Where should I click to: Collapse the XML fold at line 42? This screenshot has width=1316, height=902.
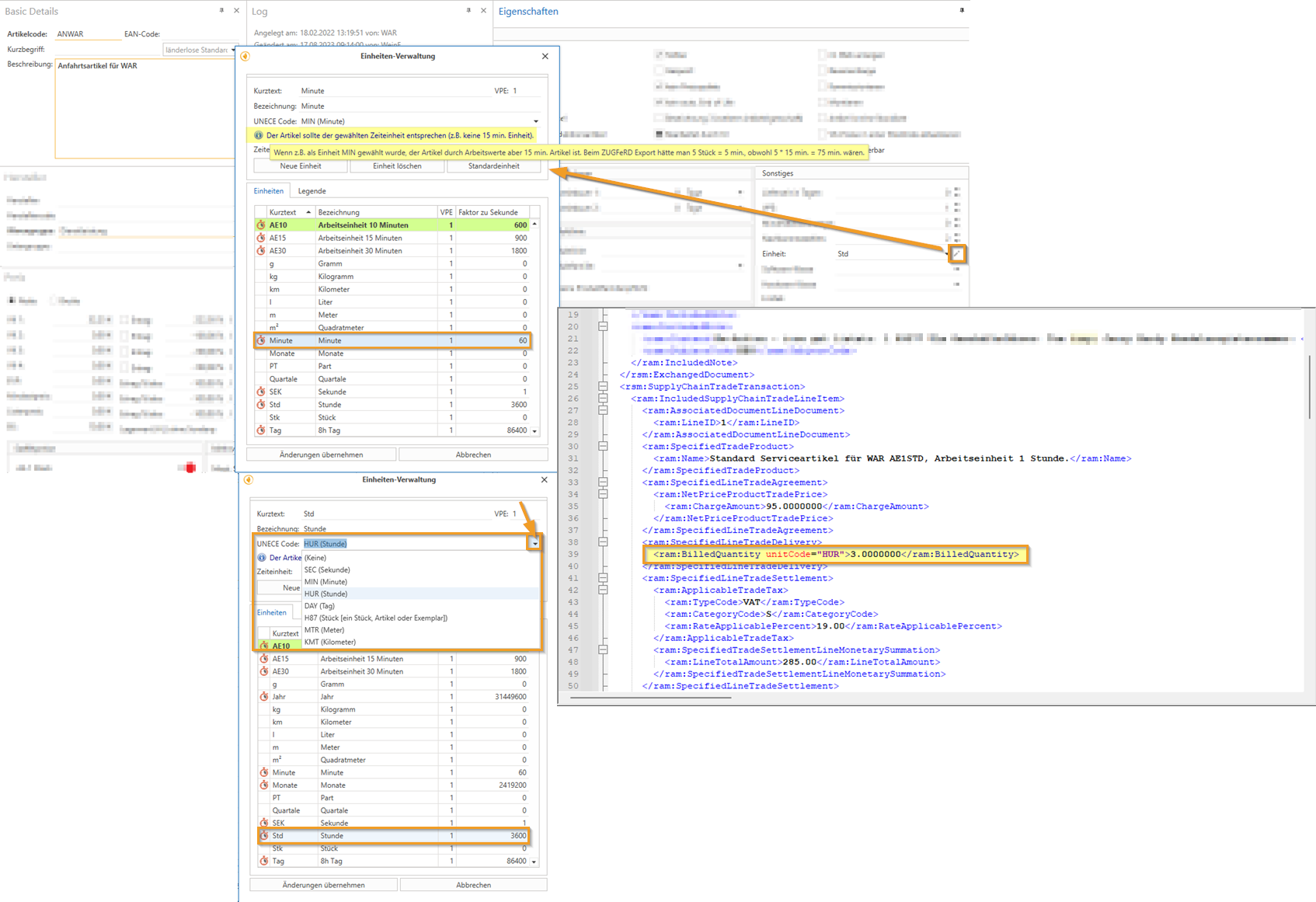603,590
